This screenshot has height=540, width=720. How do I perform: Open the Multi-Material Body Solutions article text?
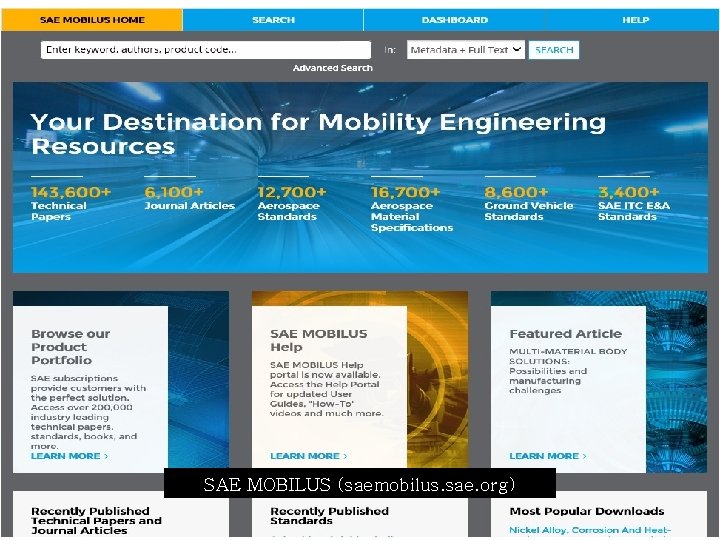[568, 371]
